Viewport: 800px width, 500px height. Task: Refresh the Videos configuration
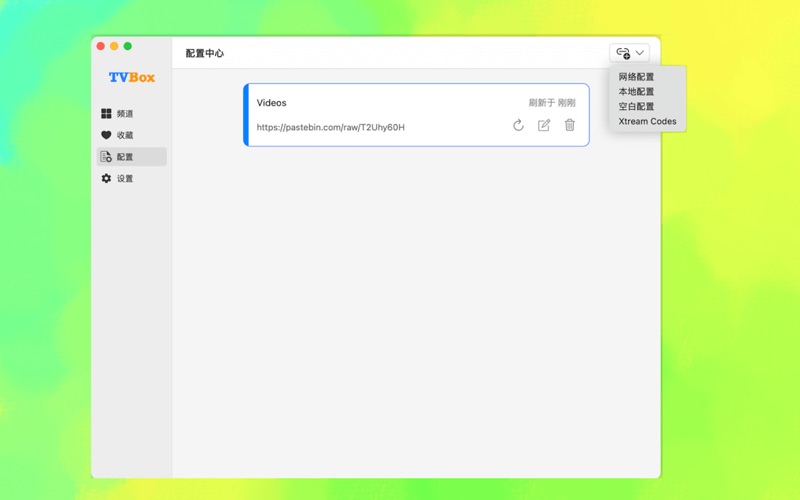click(x=518, y=125)
